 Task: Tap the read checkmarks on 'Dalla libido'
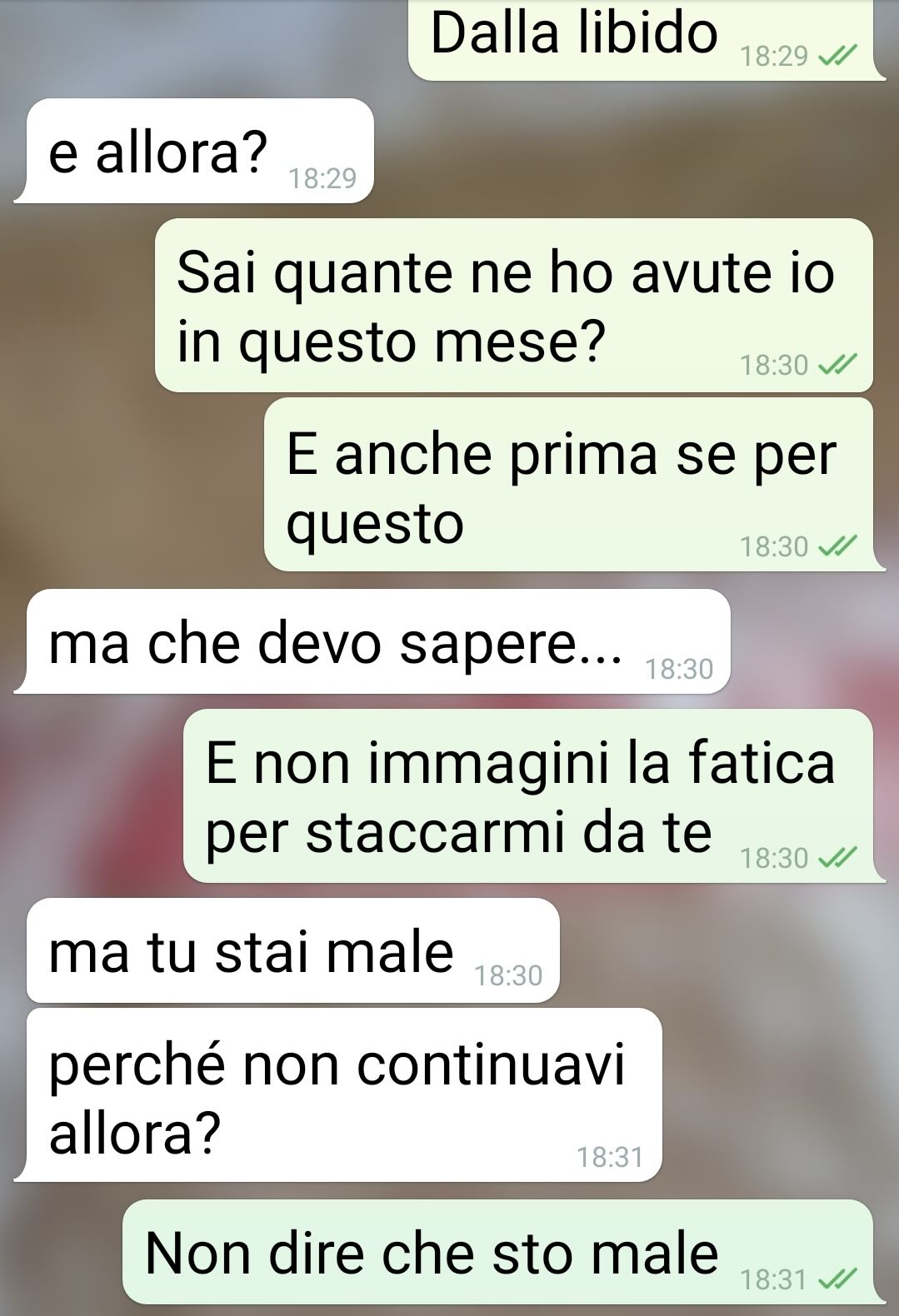click(x=837, y=57)
